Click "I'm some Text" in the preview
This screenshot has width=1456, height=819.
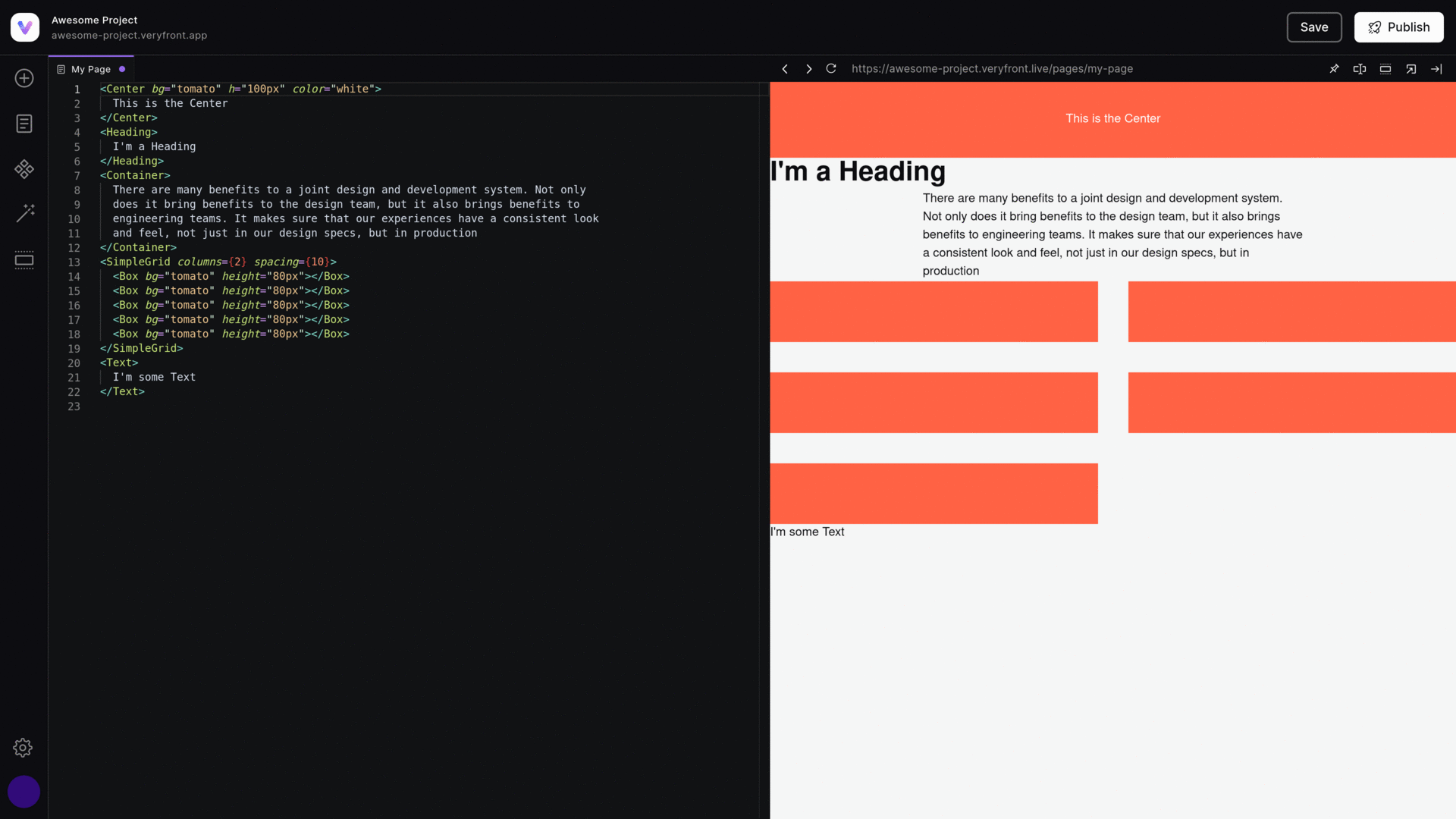coord(807,532)
